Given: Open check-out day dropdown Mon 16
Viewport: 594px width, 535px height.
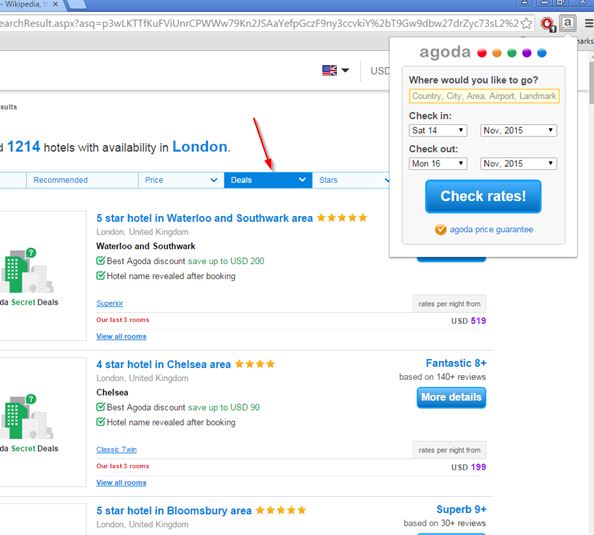Looking at the screenshot, I should [438, 164].
